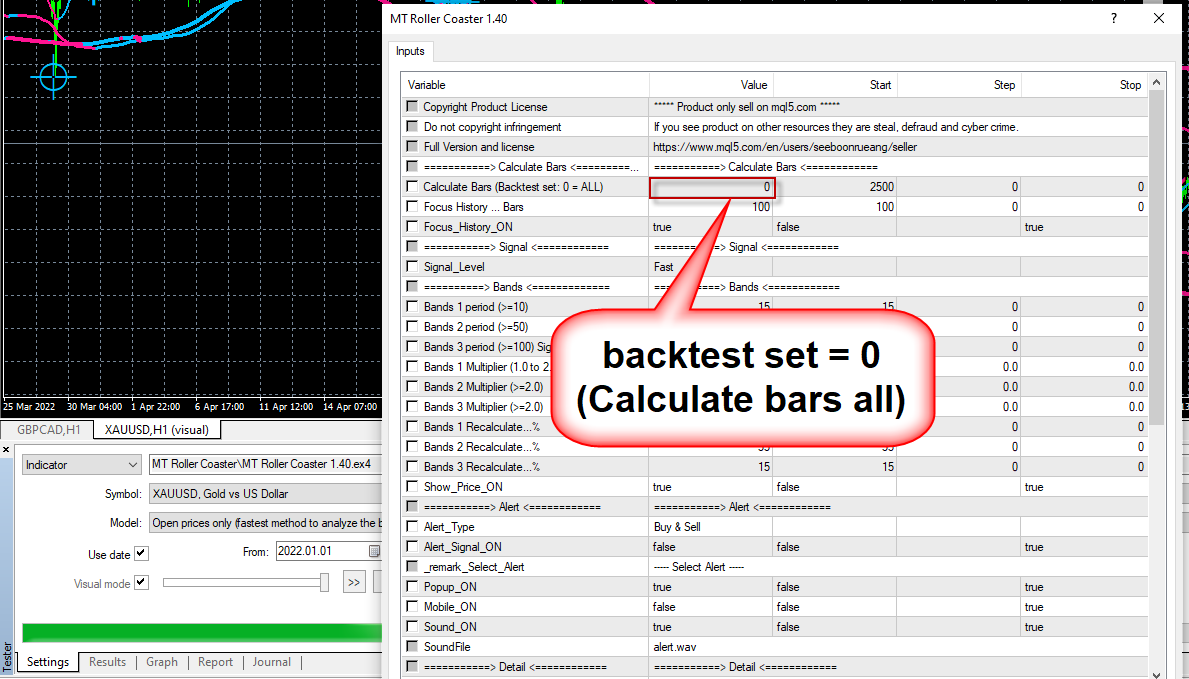Screen dimensions: 1189x679
Task: Toggle the Bands 1 period (>=10) checkbox
Action: [x=412, y=306]
